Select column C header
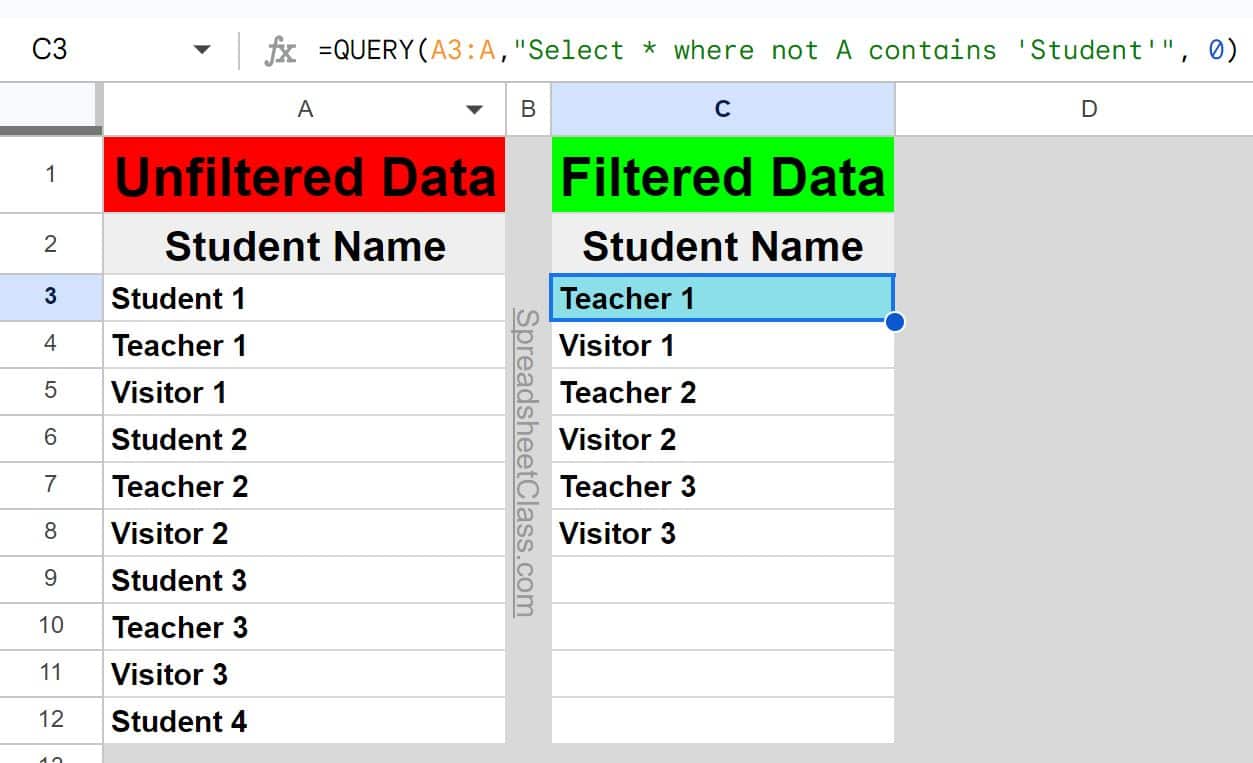Image resolution: width=1253 pixels, height=763 pixels. coord(722,110)
